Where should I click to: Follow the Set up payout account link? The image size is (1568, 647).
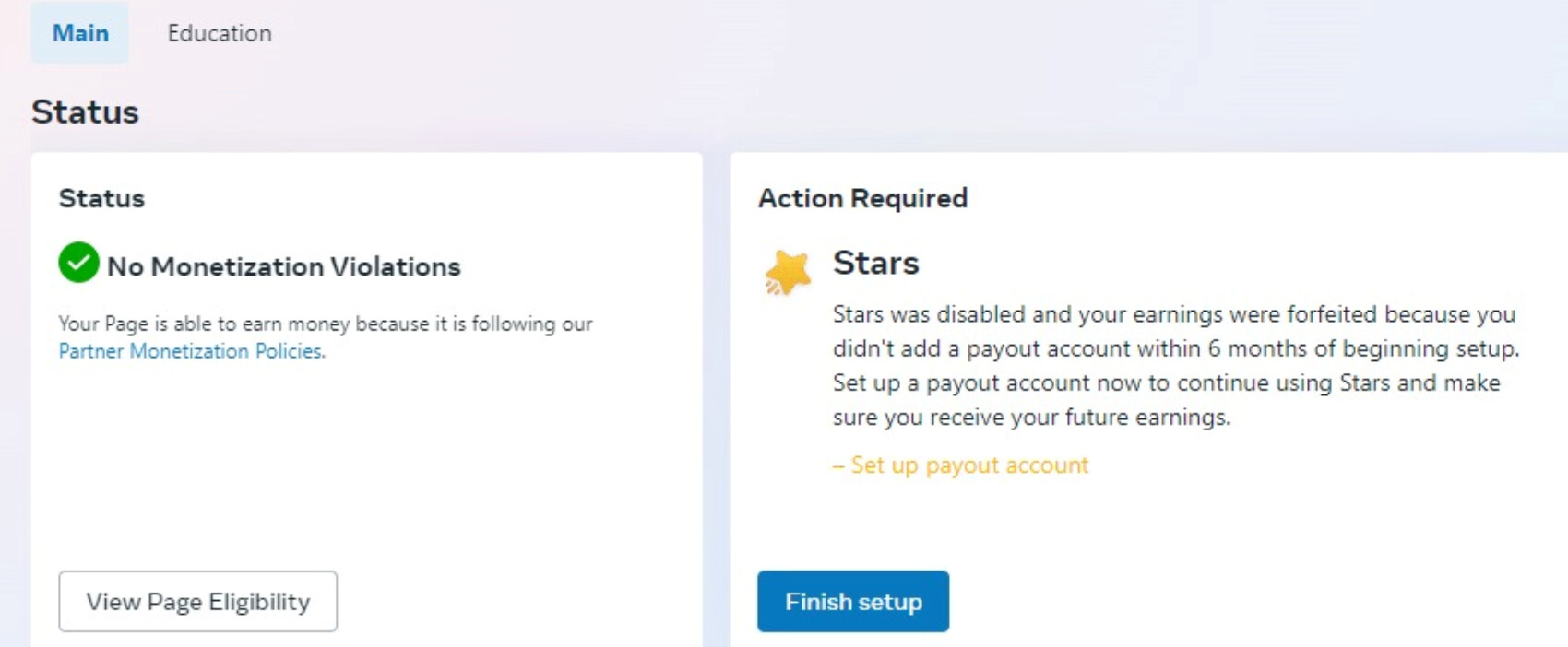pyautogui.click(x=969, y=465)
